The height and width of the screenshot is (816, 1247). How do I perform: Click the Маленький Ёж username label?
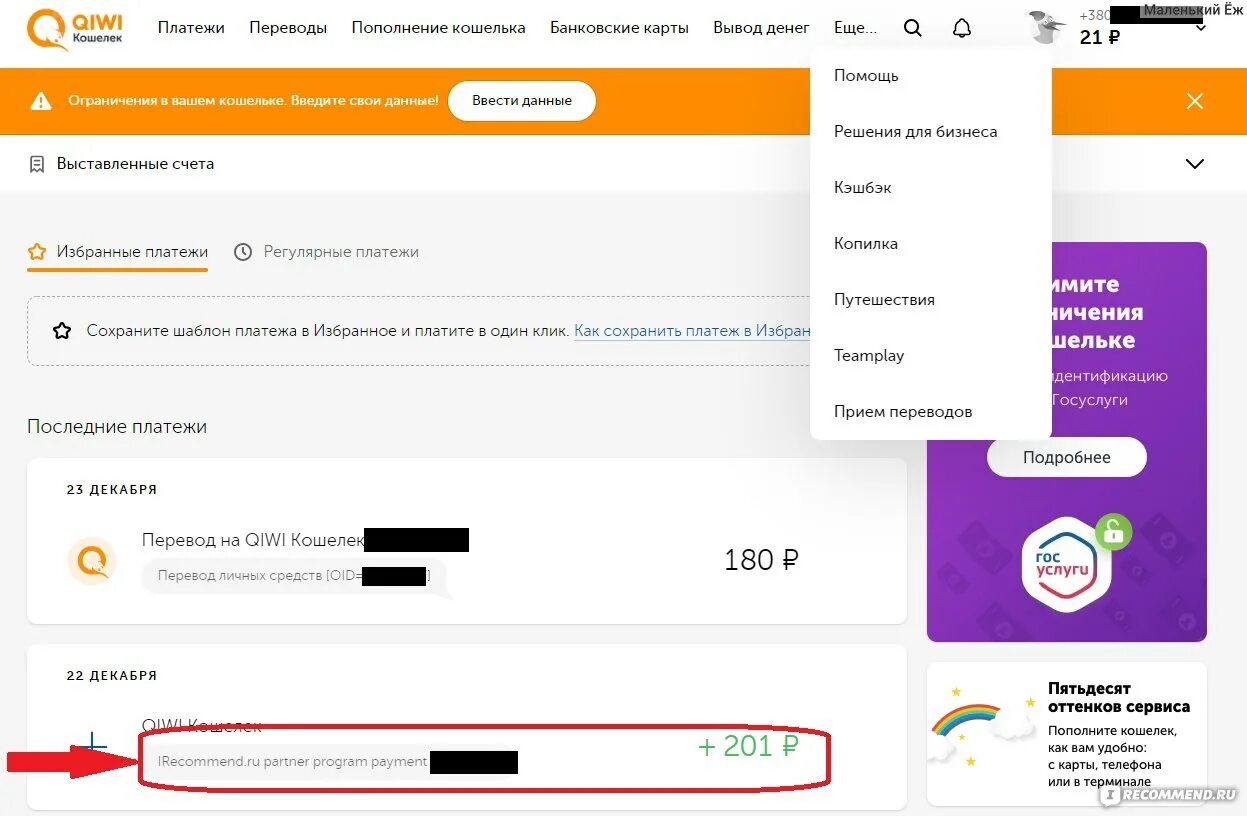[1194, 10]
